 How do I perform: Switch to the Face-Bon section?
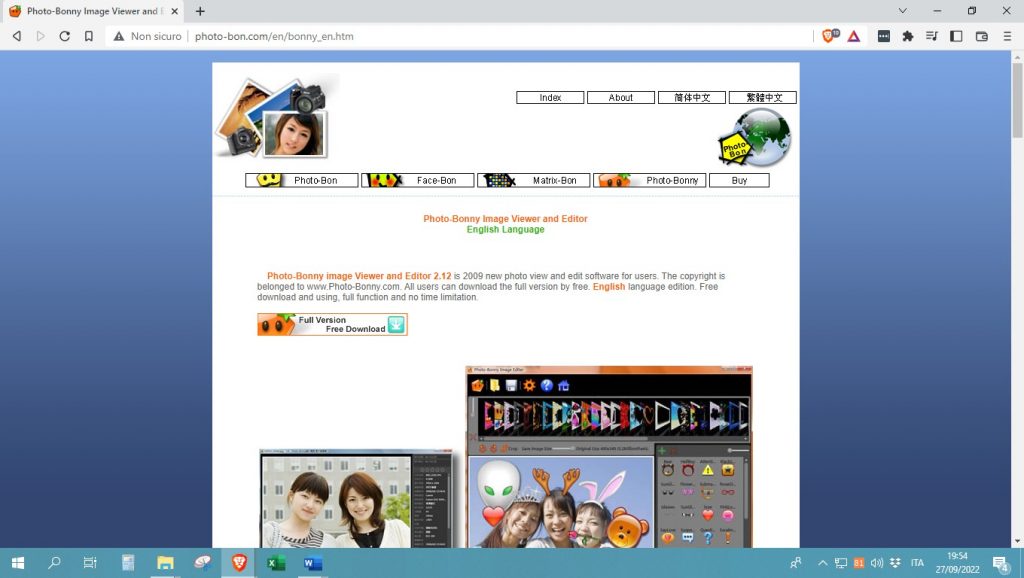pos(418,181)
